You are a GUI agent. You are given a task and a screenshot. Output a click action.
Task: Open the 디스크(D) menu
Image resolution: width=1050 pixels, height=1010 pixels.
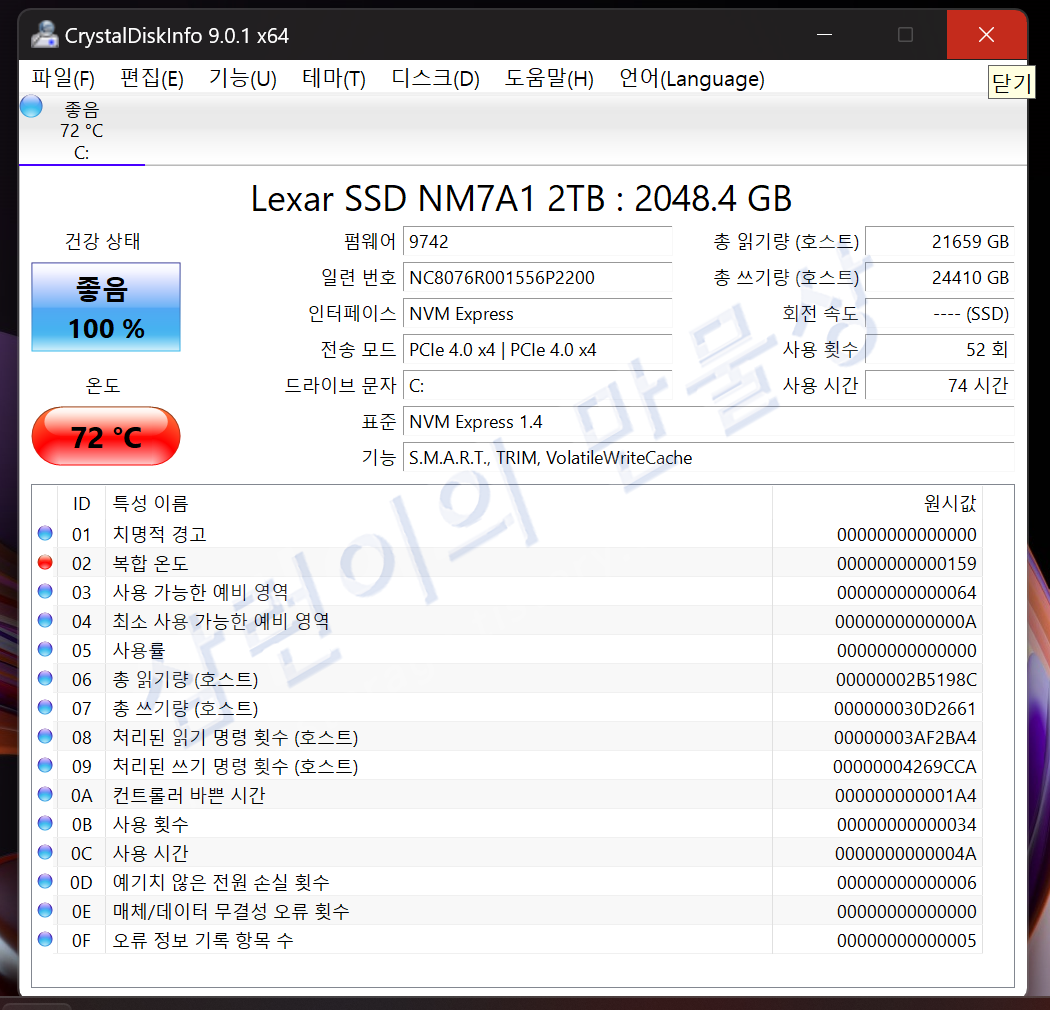435,78
